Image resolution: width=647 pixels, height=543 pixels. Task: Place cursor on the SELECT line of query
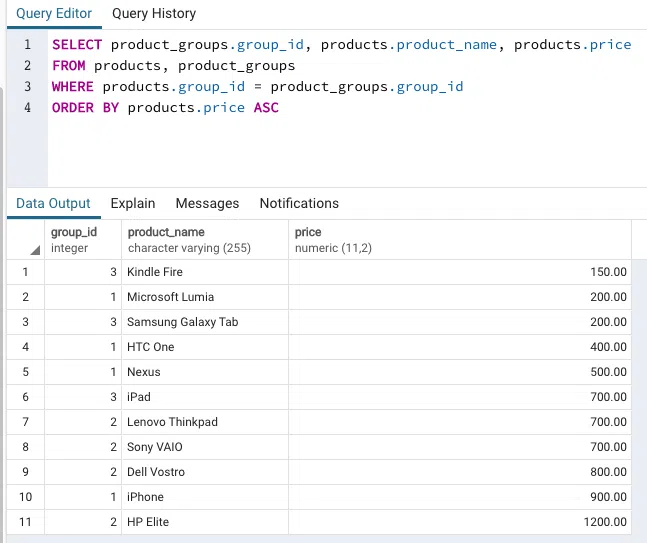(x=342, y=45)
